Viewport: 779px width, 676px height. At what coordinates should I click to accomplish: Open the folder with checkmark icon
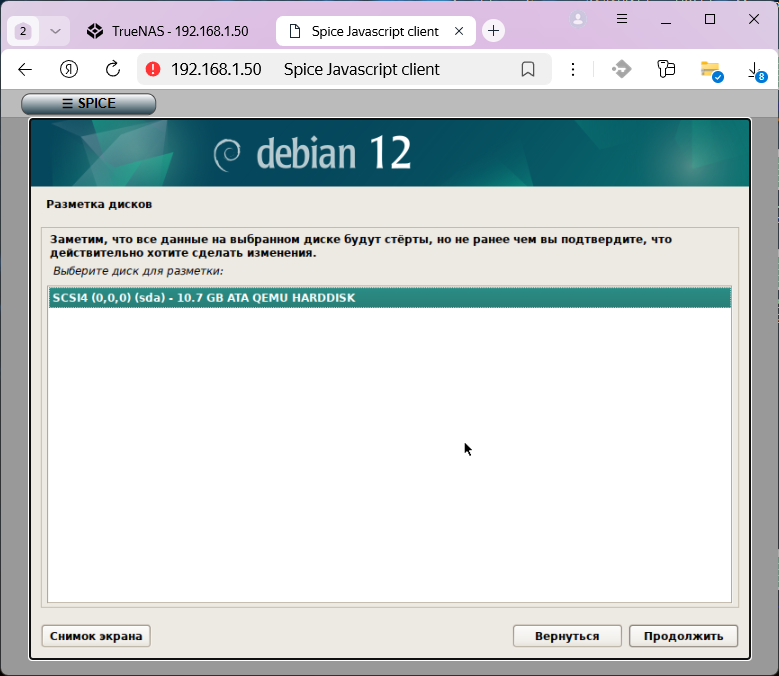point(711,71)
